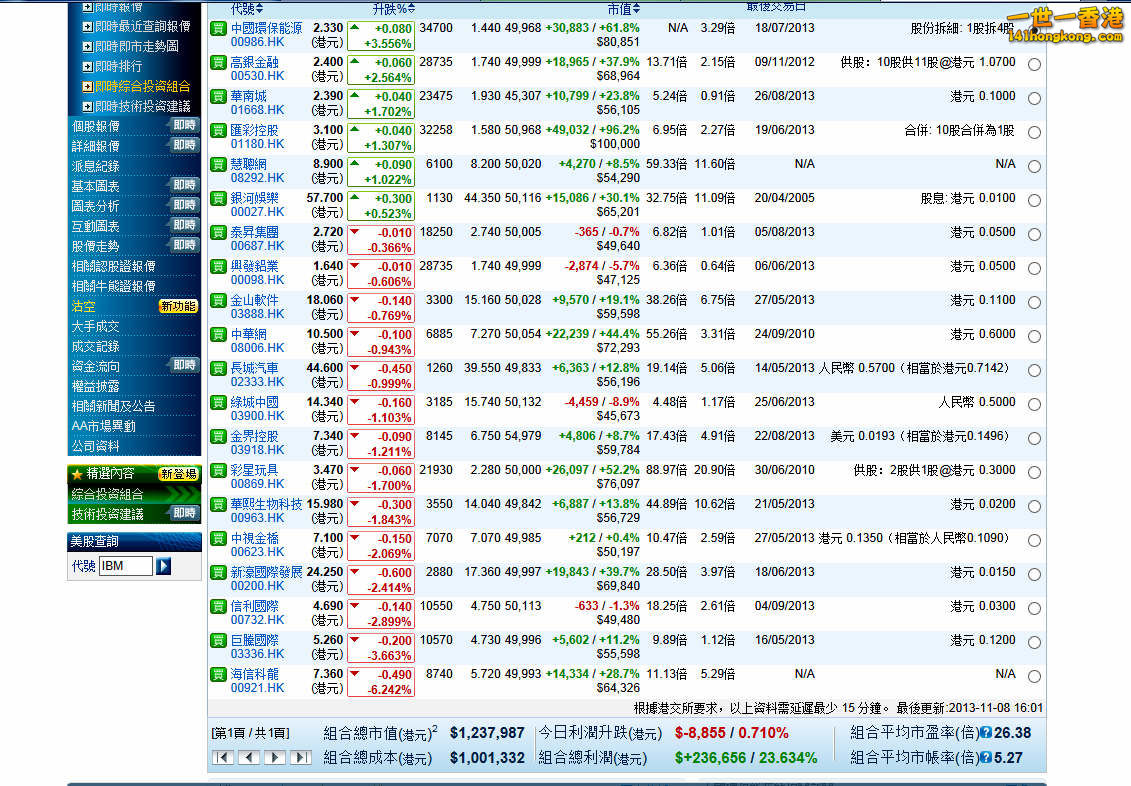Sort by 升跌% column header
The height and width of the screenshot is (786, 1131).
[x=394, y=9]
